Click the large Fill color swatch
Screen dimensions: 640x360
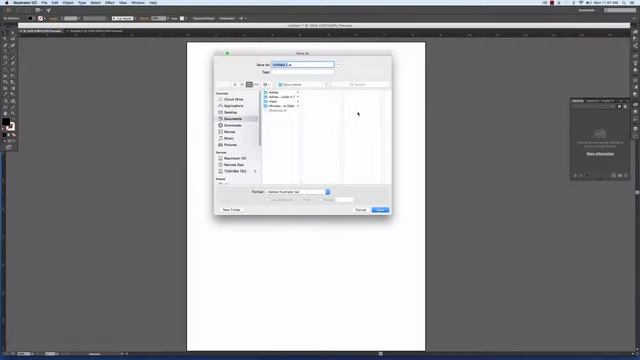(6, 122)
